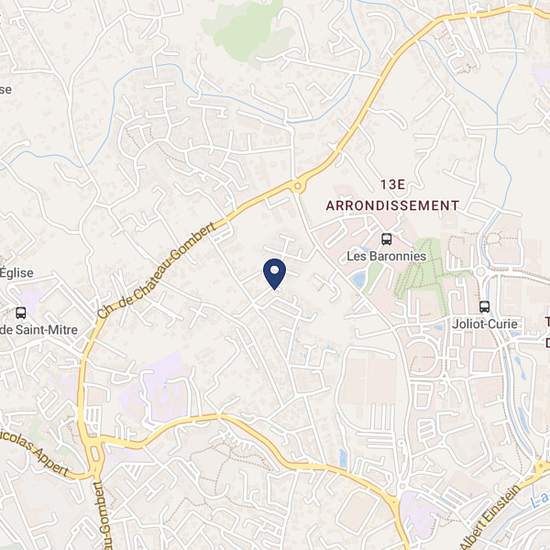Click the dark blue location pin marker

pyautogui.click(x=274, y=274)
